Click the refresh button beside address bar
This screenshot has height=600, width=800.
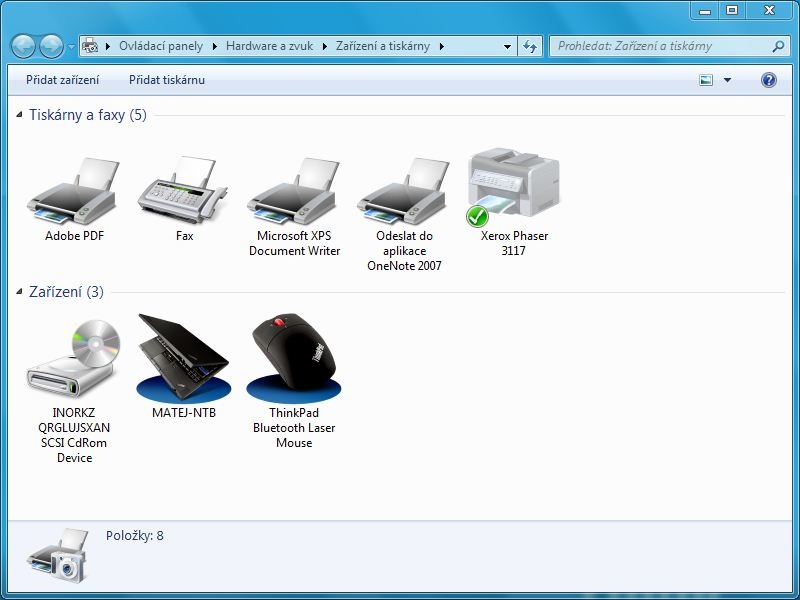click(530, 47)
